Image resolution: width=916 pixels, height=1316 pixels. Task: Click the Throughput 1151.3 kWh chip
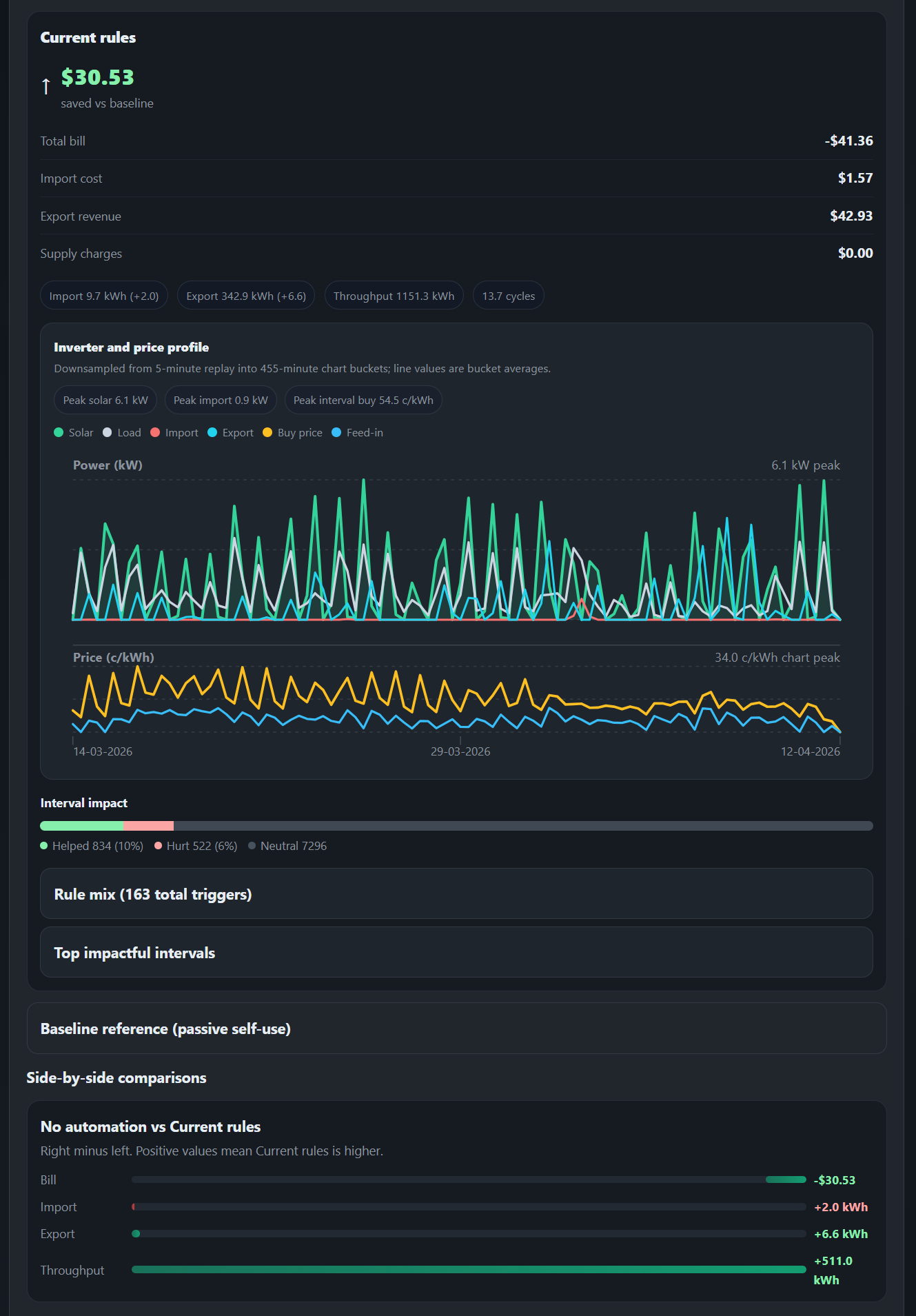point(394,296)
